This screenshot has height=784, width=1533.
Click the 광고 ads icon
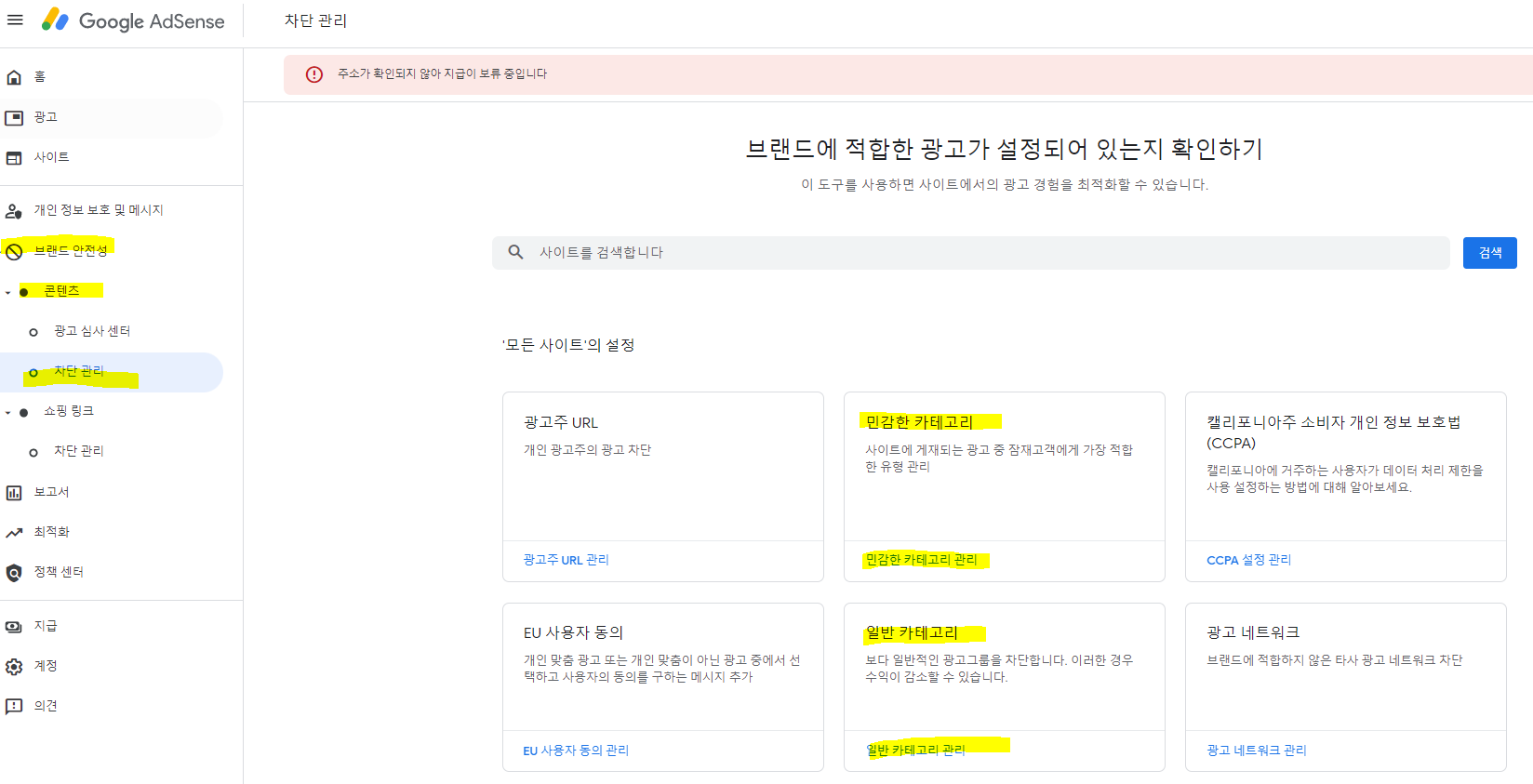pyautogui.click(x=14, y=118)
